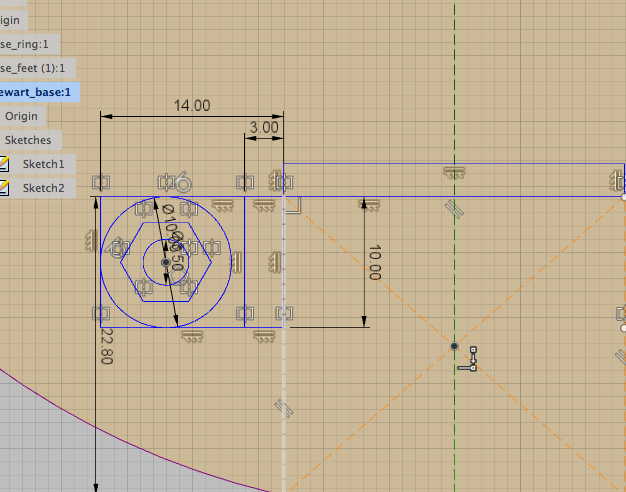Select the center point of the circles

[166, 262]
